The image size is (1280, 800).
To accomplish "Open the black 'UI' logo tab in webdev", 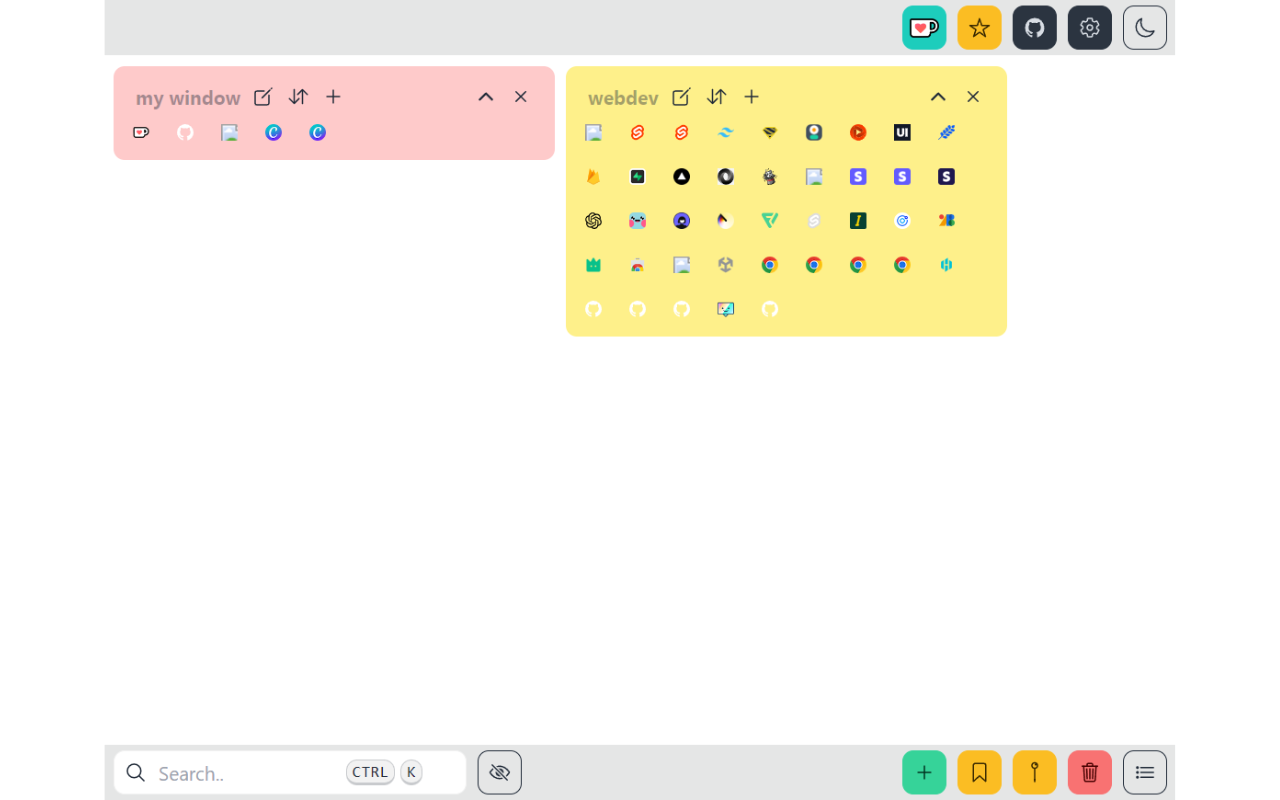I will point(902,132).
